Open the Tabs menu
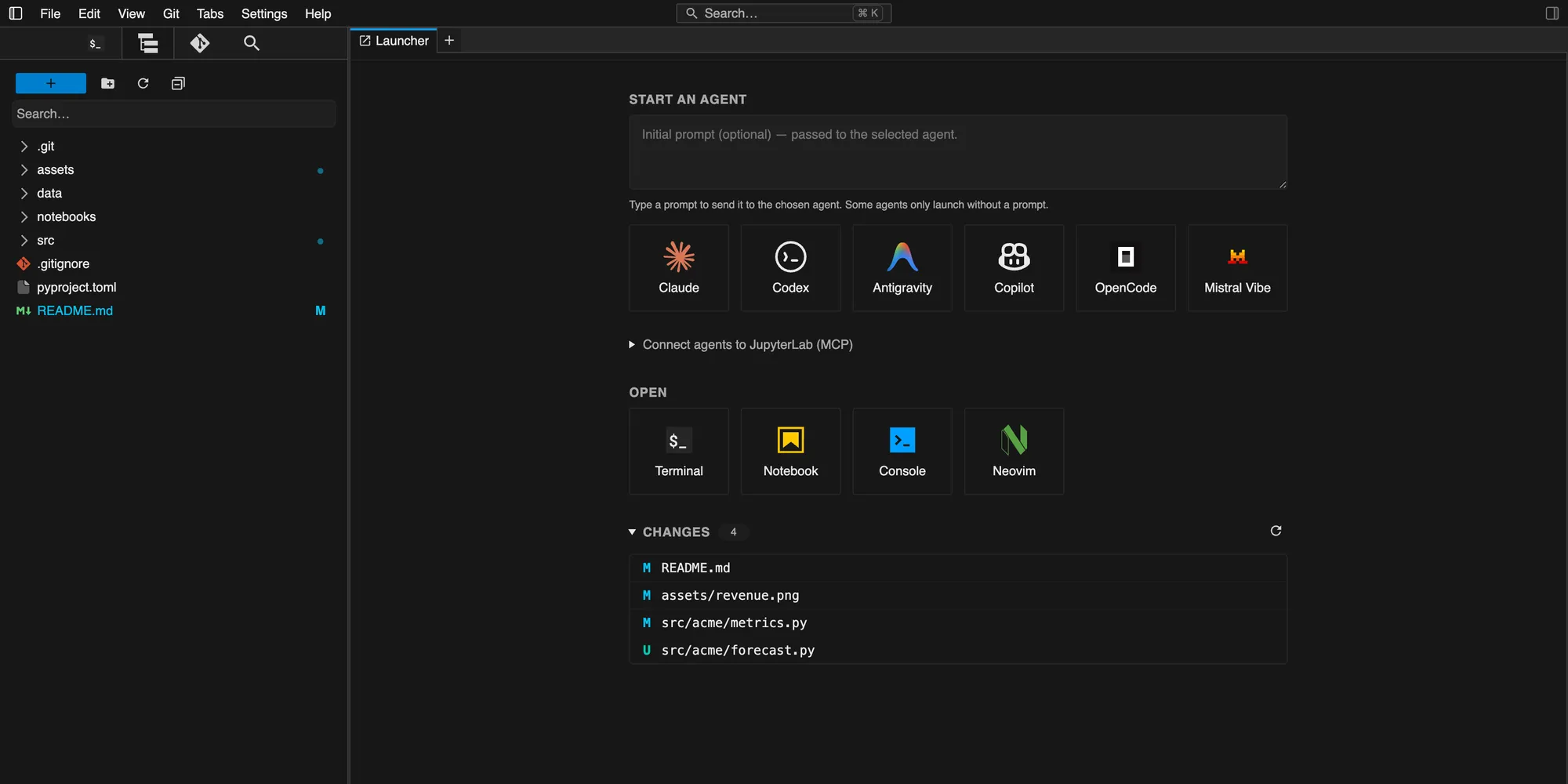Image resolution: width=1568 pixels, height=784 pixels. (210, 13)
